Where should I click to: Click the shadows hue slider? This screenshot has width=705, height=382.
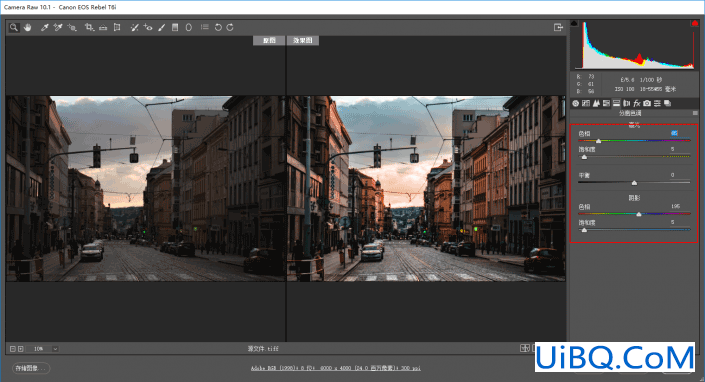pos(634,214)
